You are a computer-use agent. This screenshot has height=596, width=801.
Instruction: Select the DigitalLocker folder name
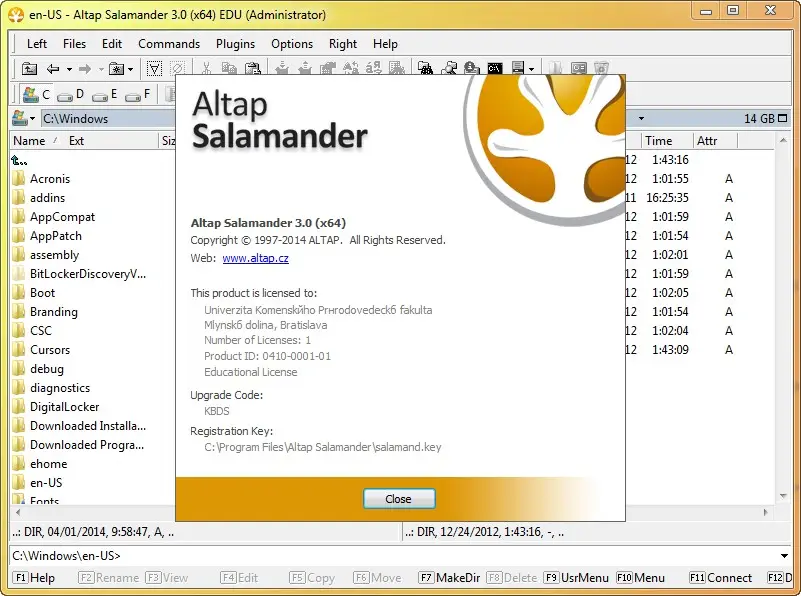(65, 407)
